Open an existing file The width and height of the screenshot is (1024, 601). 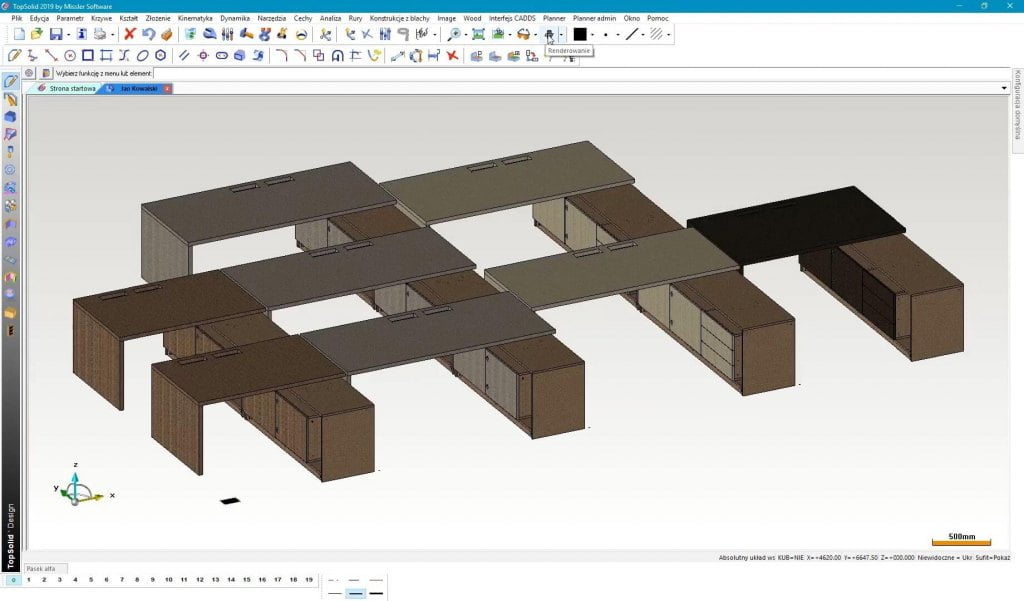[x=35, y=35]
